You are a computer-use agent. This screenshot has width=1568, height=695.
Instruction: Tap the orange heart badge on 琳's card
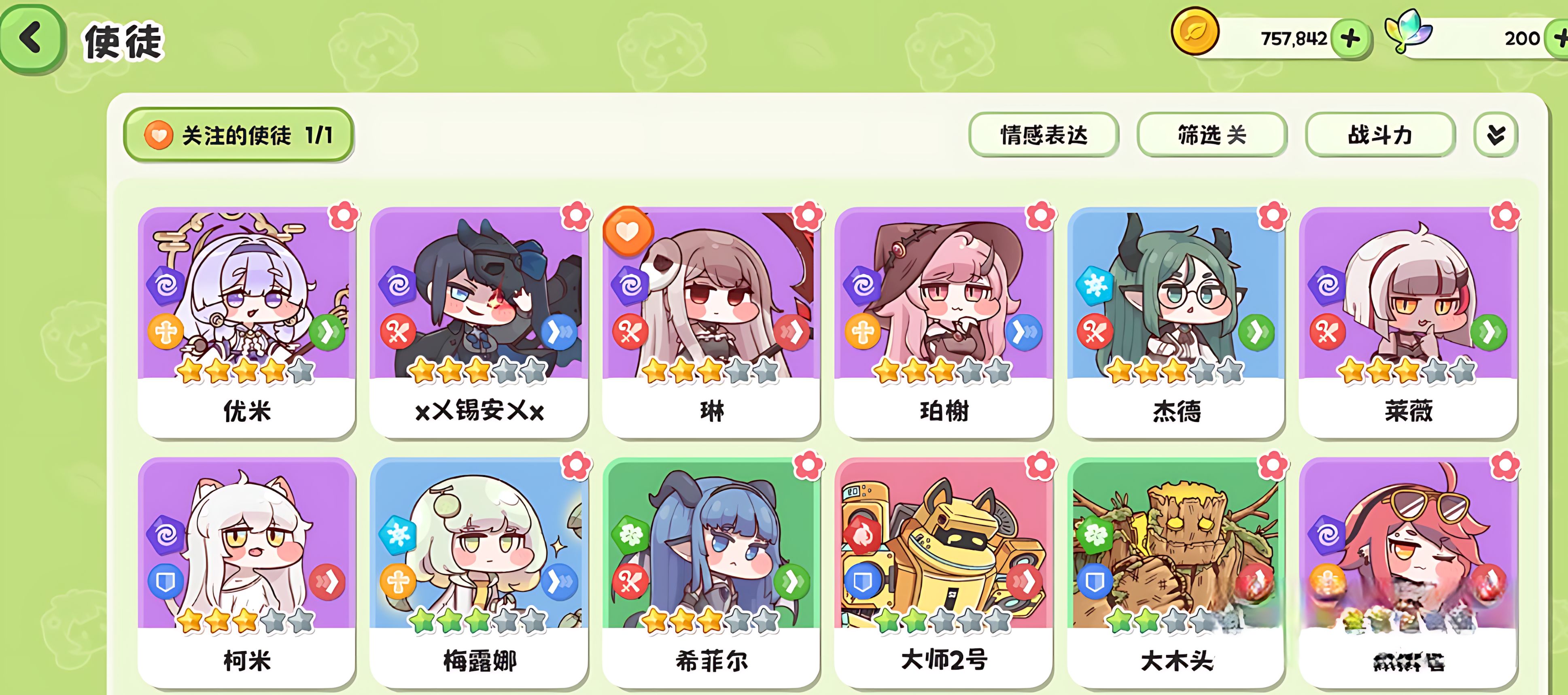coord(628,231)
